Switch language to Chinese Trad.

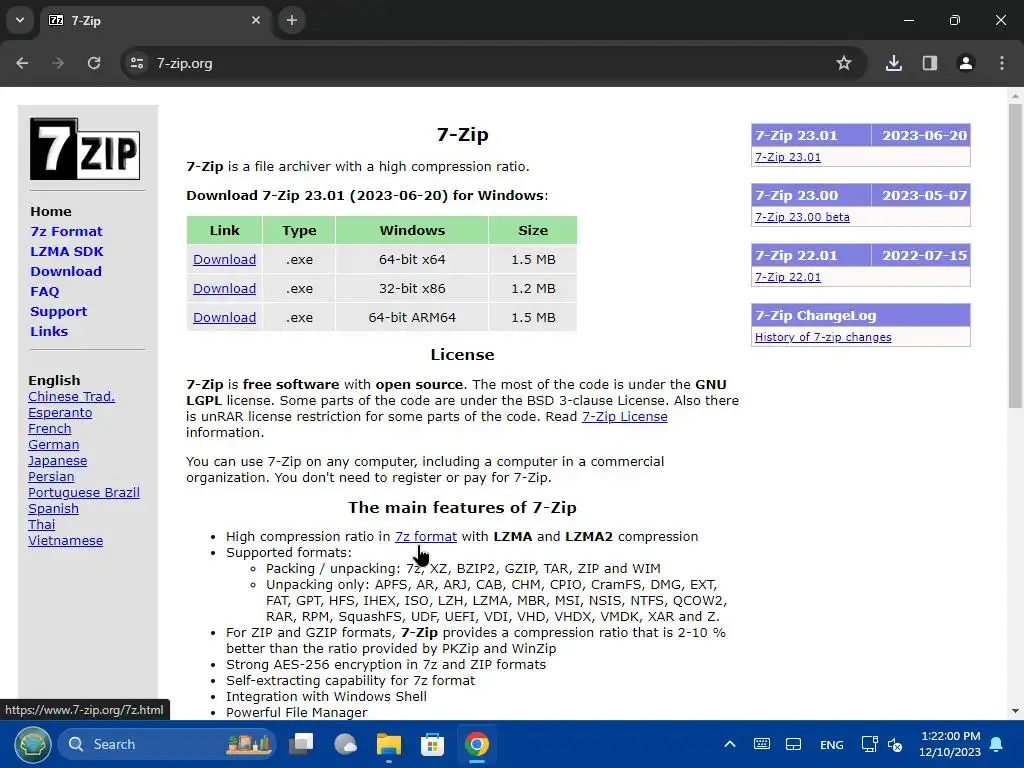click(x=71, y=396)
